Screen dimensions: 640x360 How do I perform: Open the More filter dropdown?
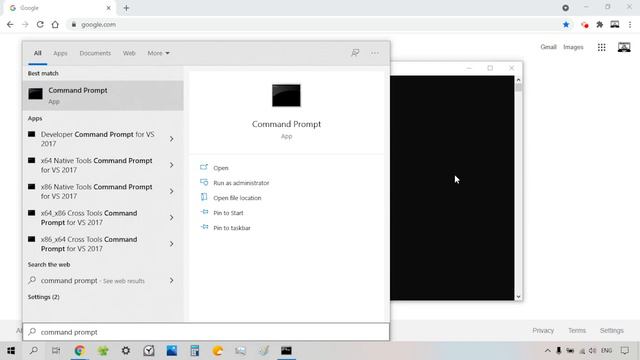[x=158, y=53]
